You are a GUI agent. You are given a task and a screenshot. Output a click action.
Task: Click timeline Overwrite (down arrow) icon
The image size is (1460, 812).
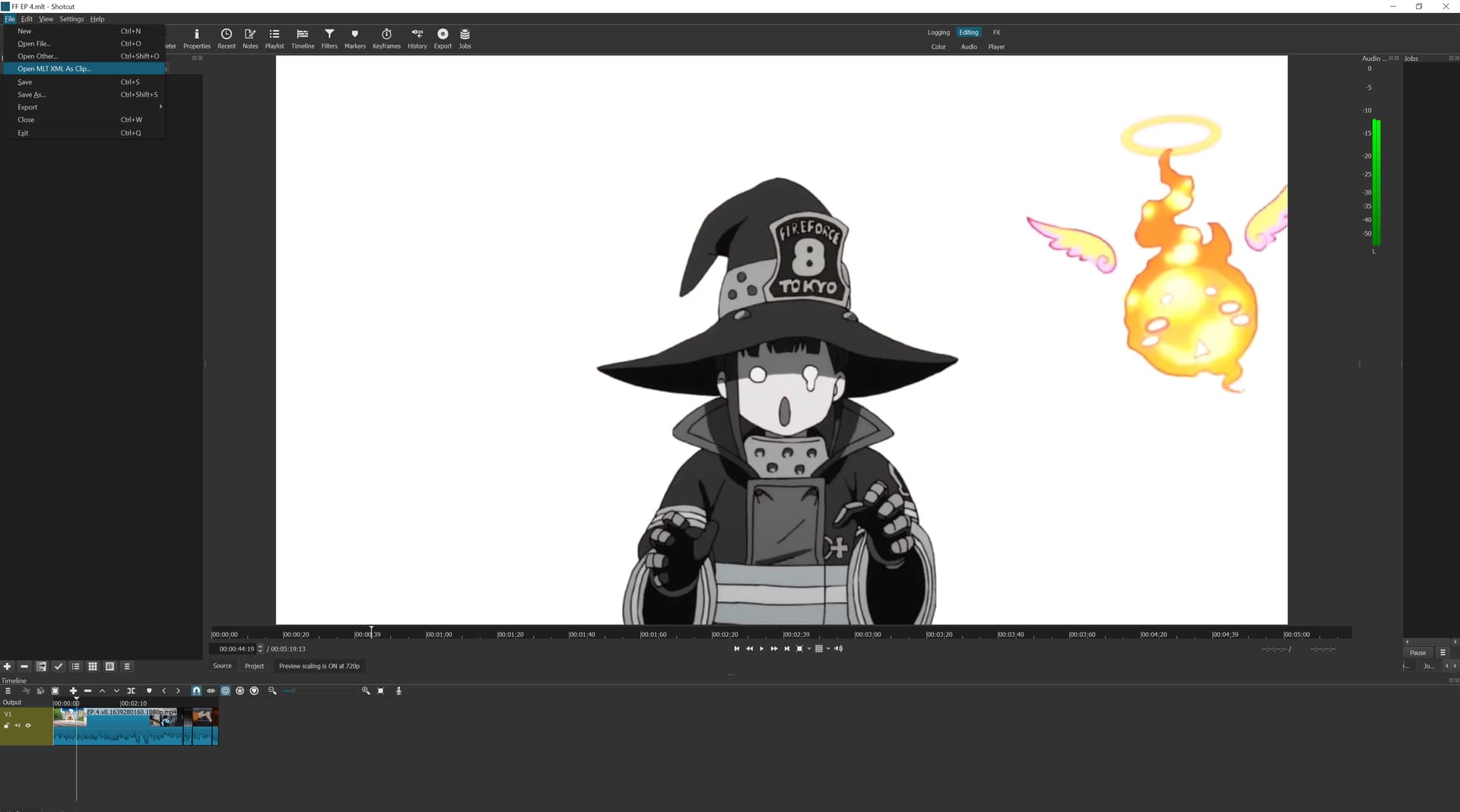tap(116, 691)
